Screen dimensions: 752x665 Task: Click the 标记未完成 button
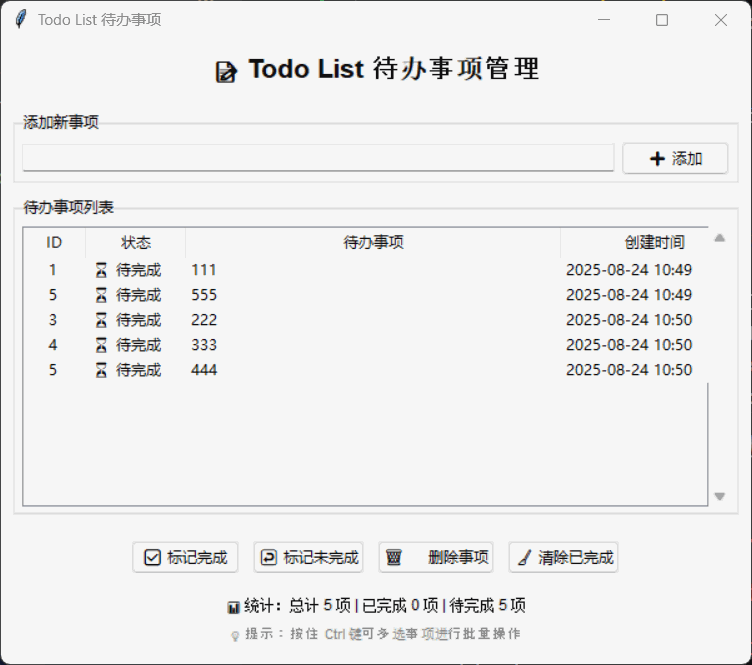(308, 557)
